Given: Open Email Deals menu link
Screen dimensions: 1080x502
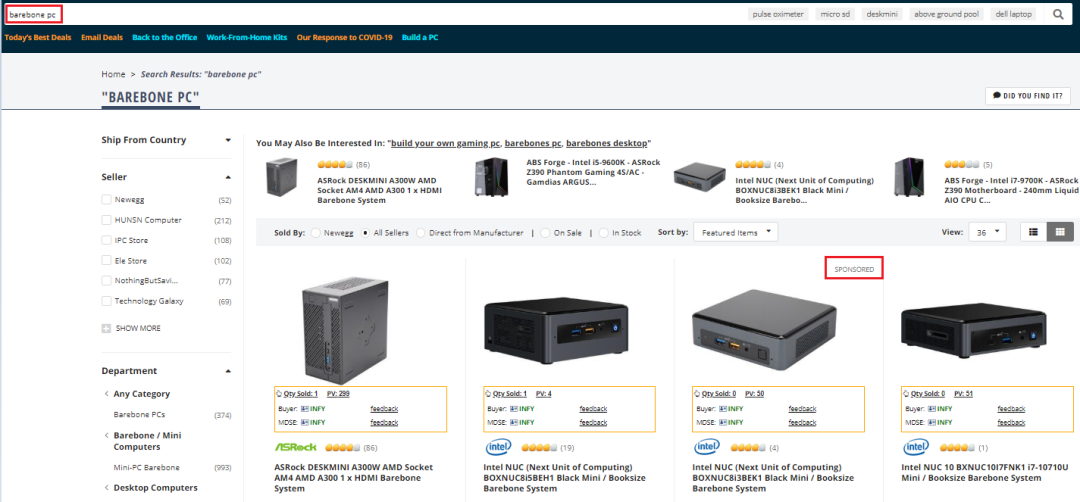Looking at the screenshot, I should pos(102,37).
